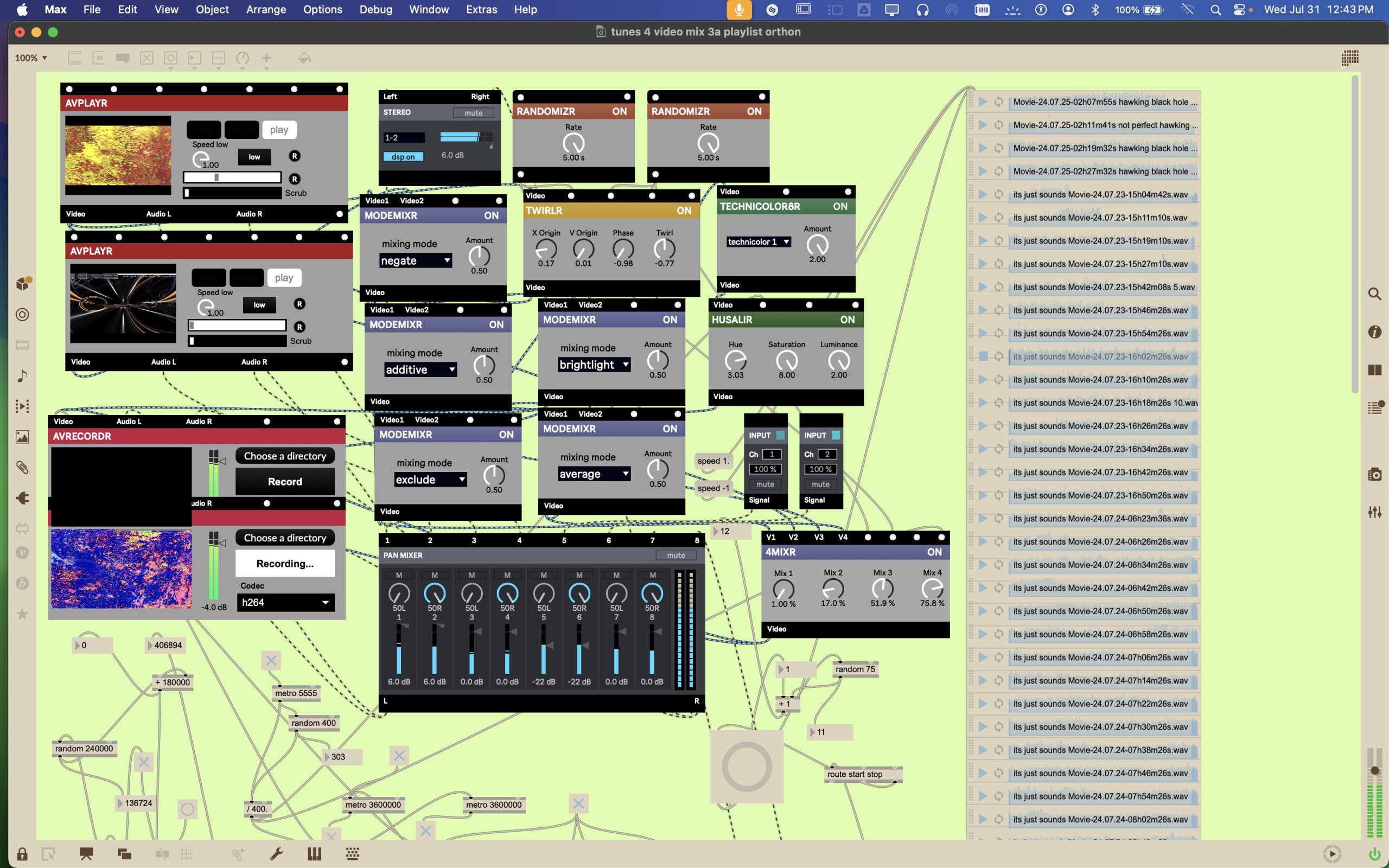Open the additive mixing mode dropdown
This screenshot has height=868, width=1389.
click(x=420, y=369)
